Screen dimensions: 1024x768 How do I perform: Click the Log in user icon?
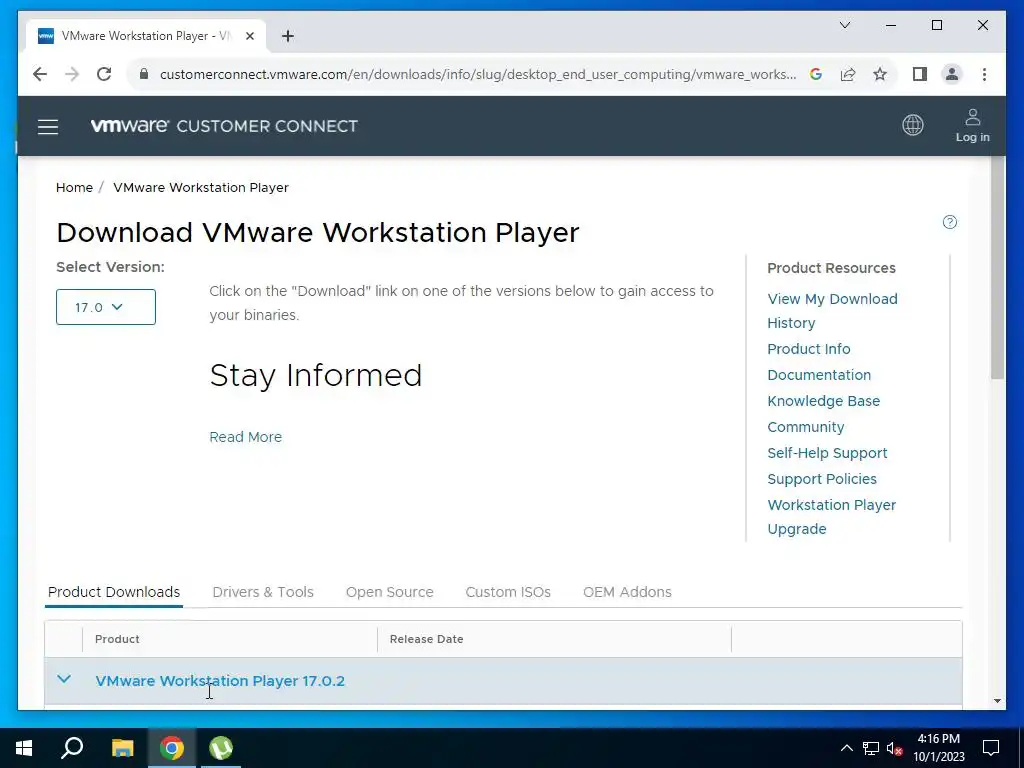click(x=972, y=125)
